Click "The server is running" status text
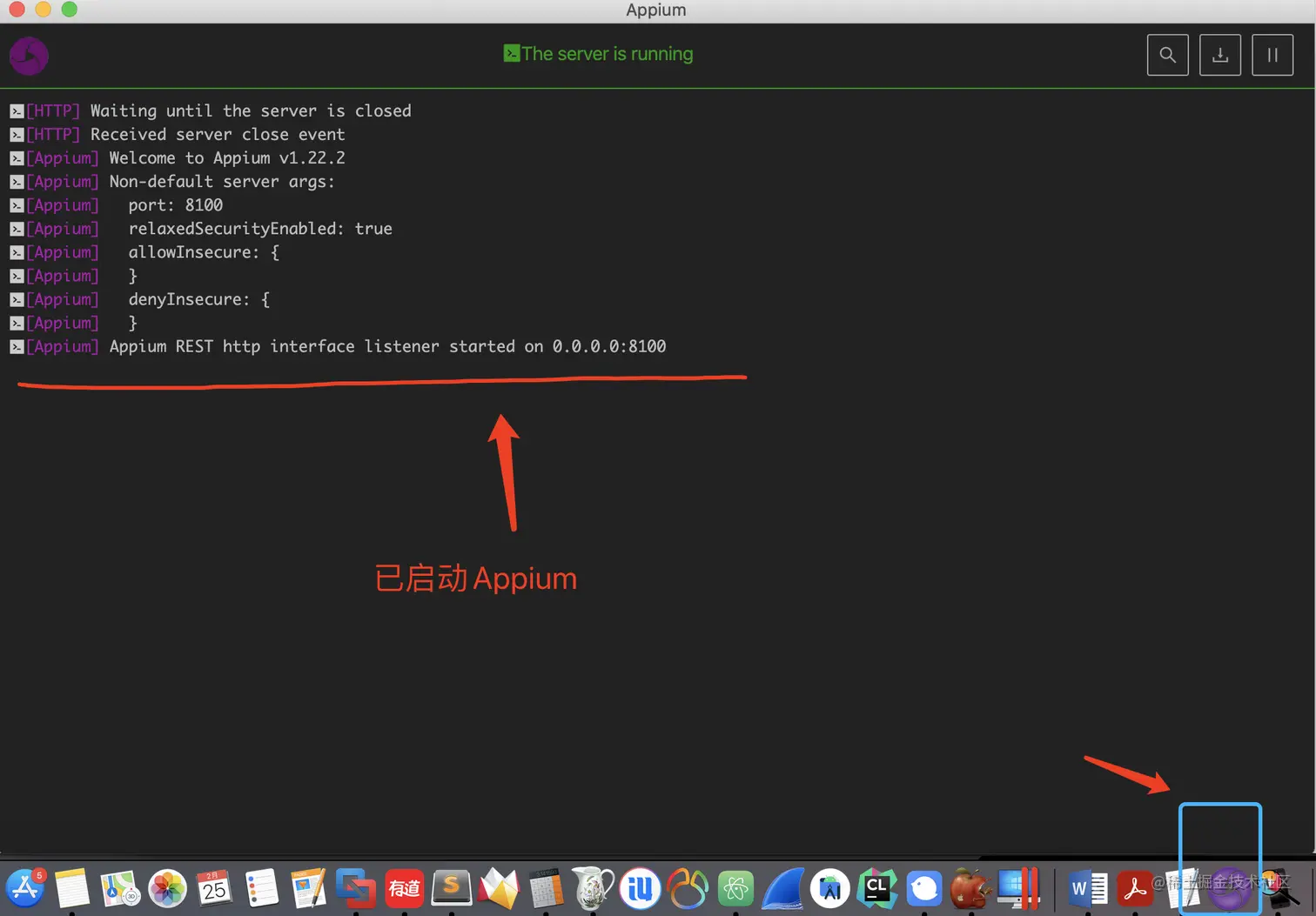Viewport: 1316px width, 916px height. (599, 54)
